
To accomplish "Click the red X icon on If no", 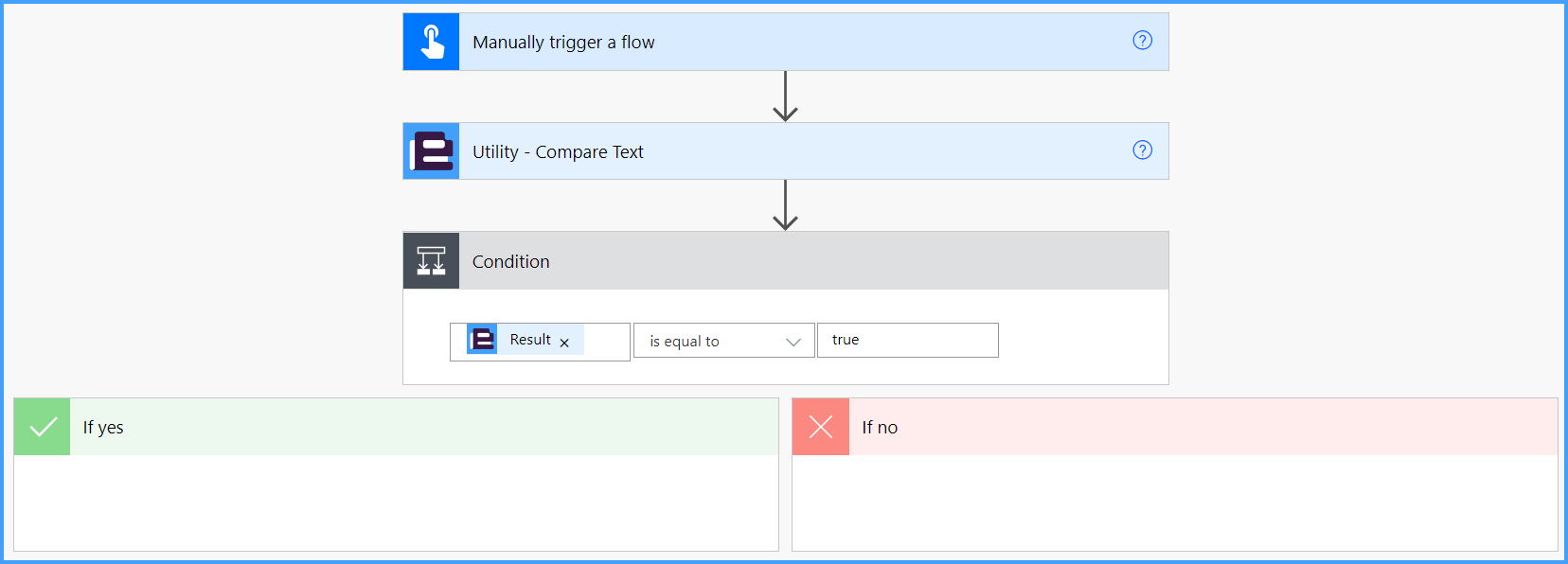I will point(821,428).
